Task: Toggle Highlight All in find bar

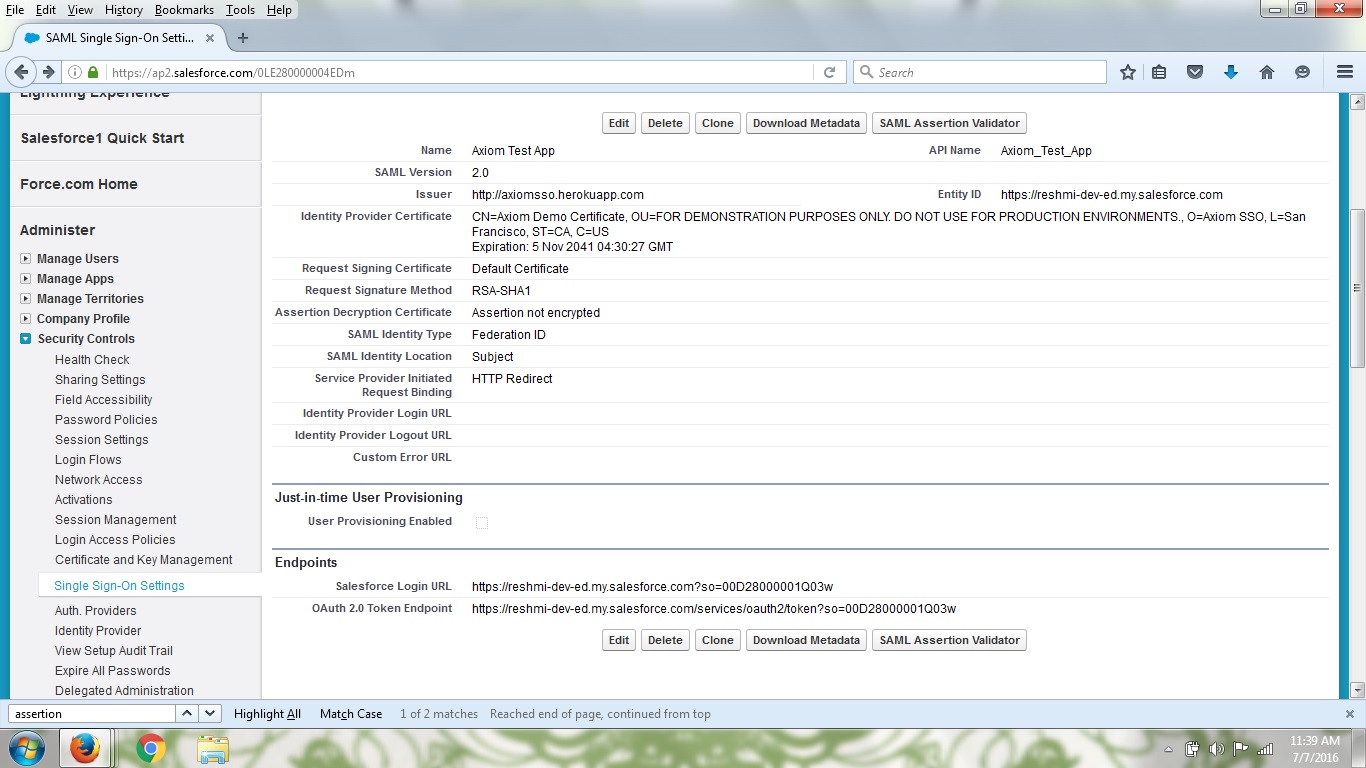Action: pos(267,714)
